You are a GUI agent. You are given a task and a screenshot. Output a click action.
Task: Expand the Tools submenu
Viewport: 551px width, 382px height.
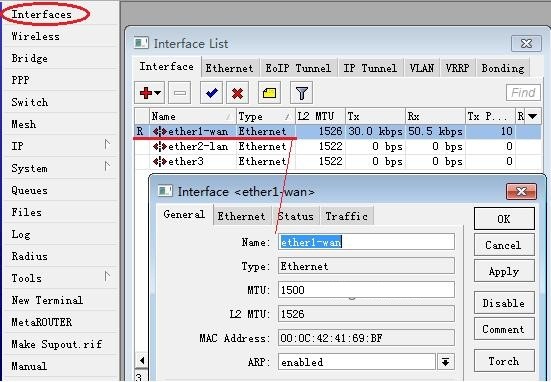pos(108,276)
